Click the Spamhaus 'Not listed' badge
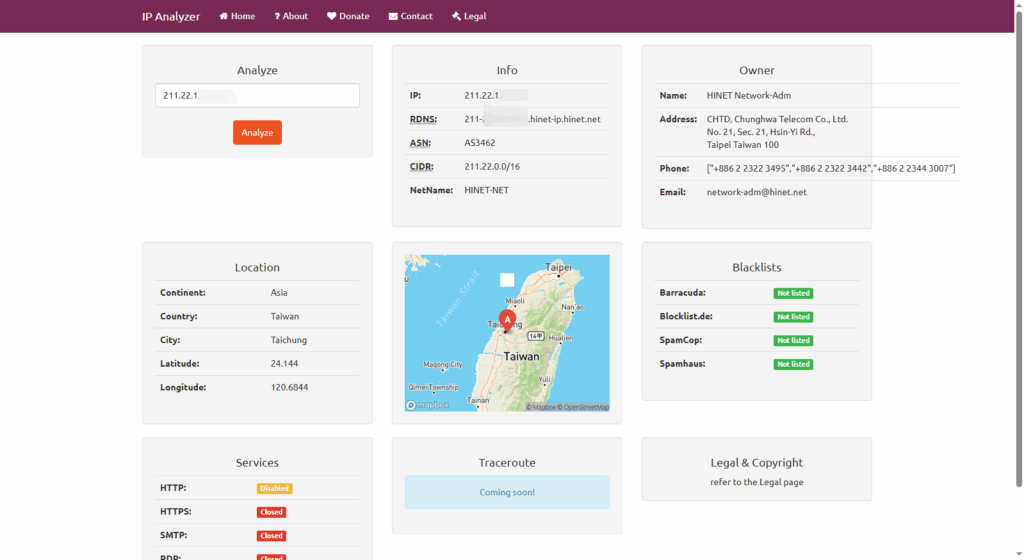The height and width of the screenshot is (560, 1024). (x=793, y=364)
